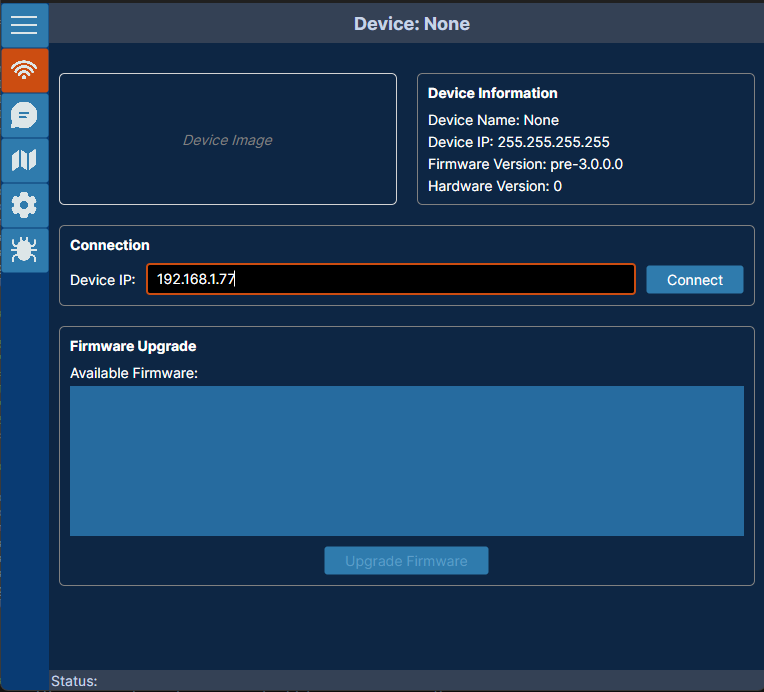Image resolution: width=764 pixels, height=692 pixels.
Task: Click the 'Firmware Upgrade' heading
Action: 133,346
